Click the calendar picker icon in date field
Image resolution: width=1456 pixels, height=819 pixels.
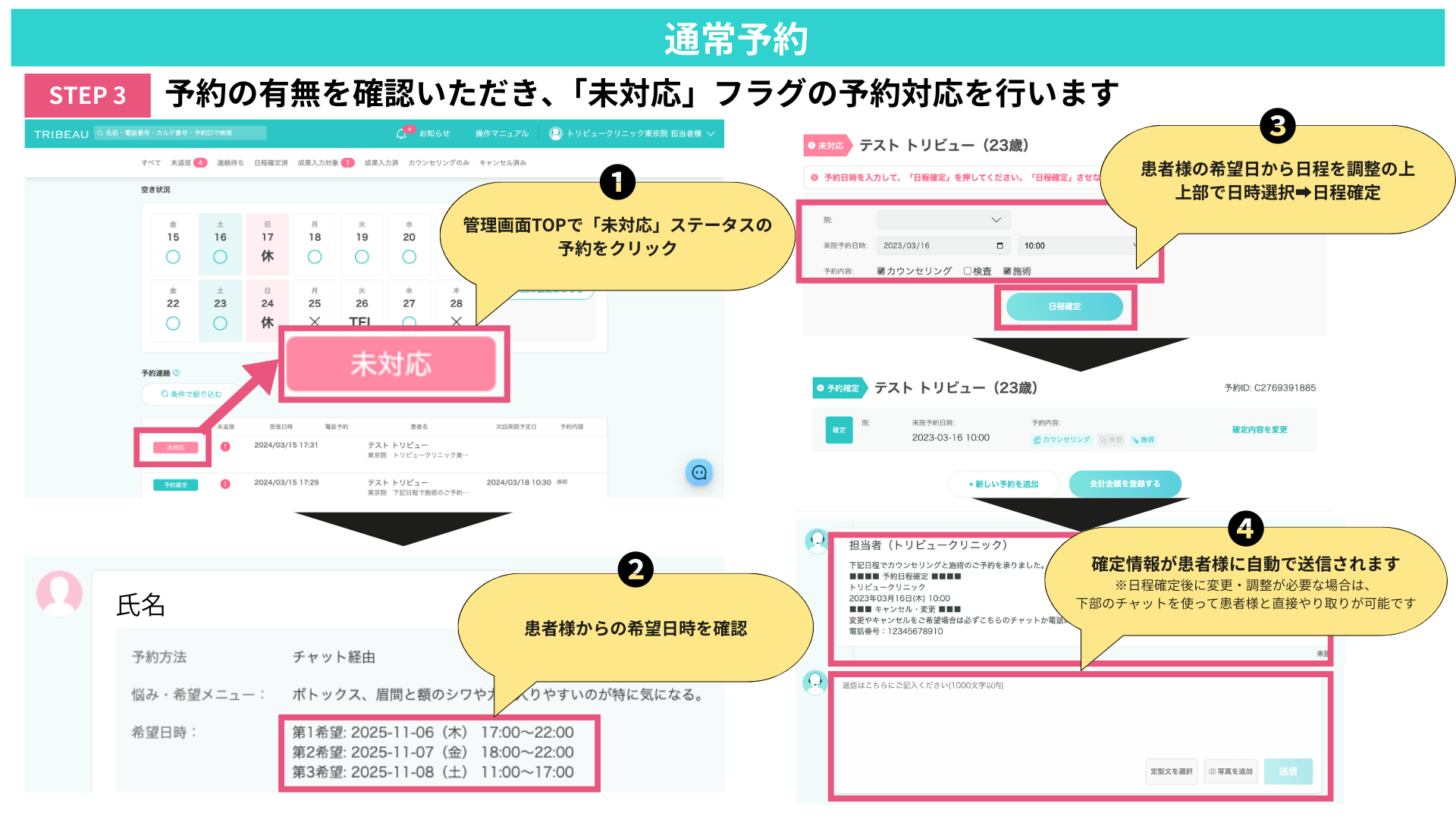[999, 246]
